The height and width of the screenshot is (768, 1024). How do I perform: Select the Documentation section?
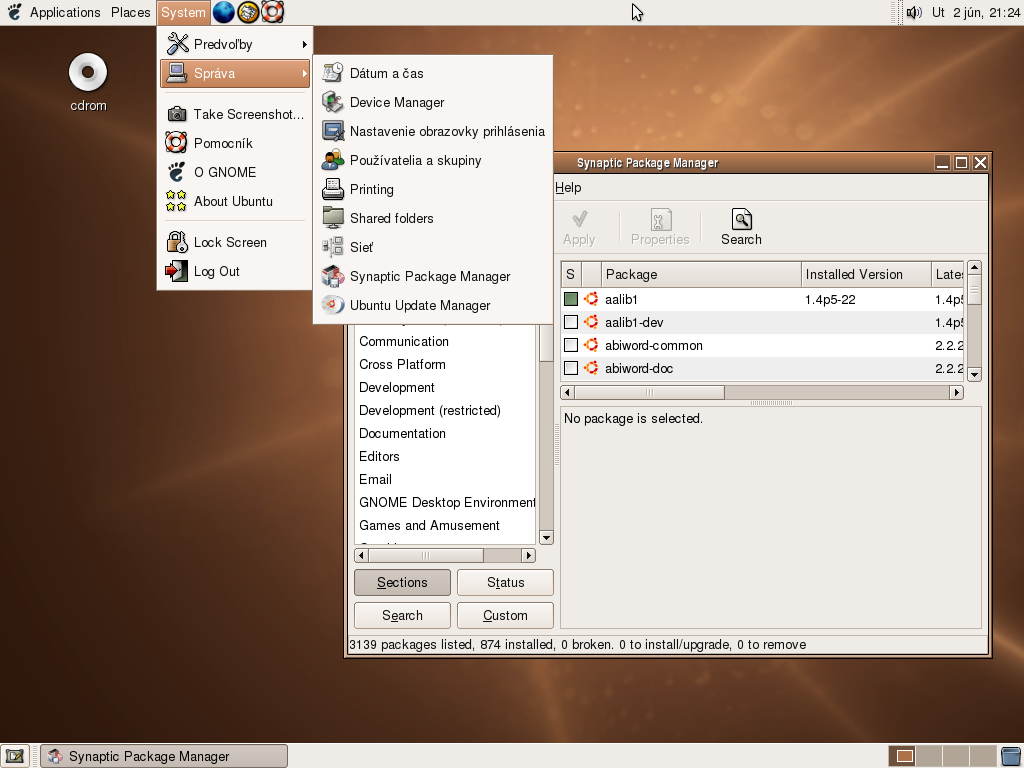point(445,433)
